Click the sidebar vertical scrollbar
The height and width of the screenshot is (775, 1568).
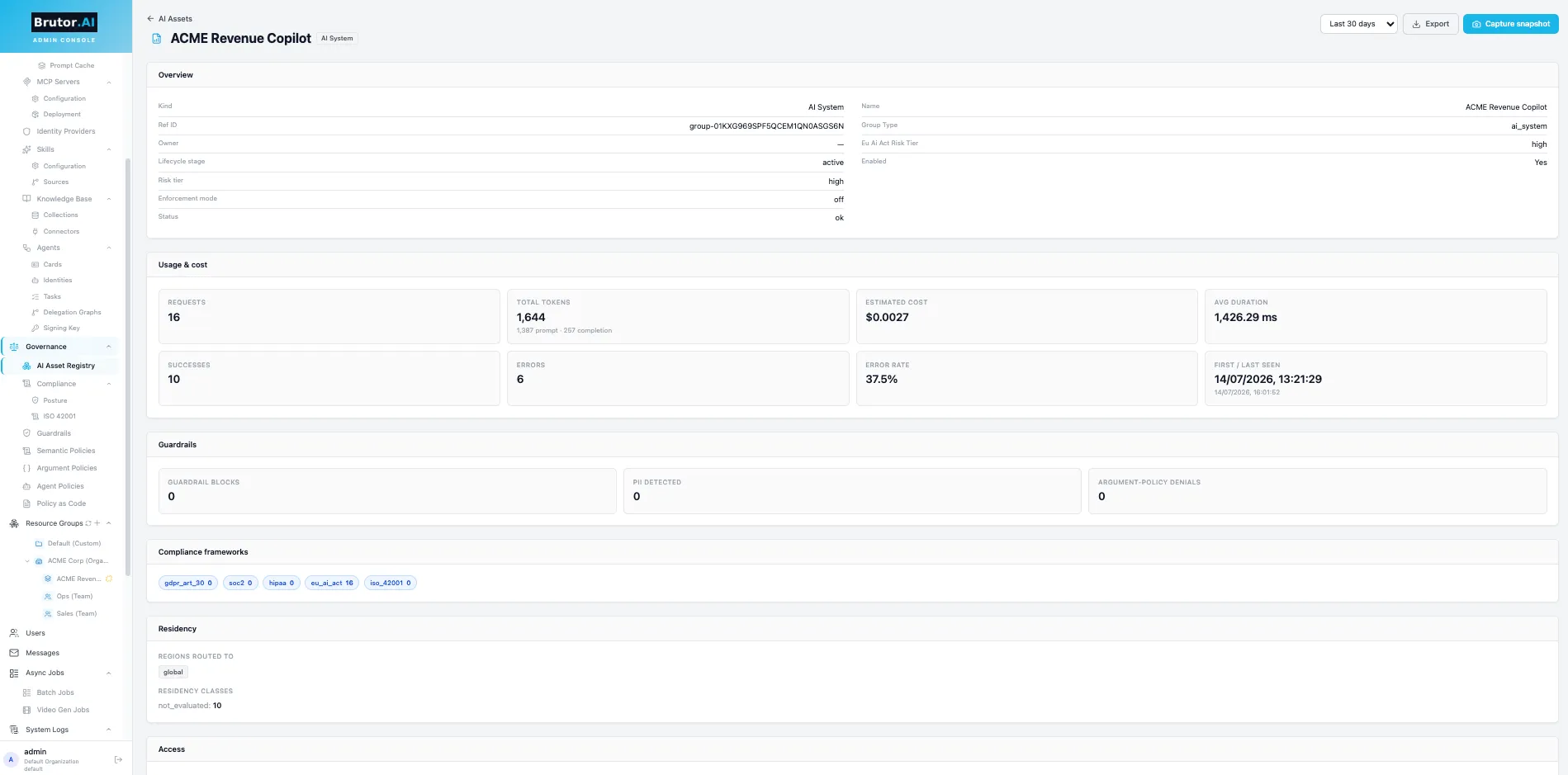128,355
